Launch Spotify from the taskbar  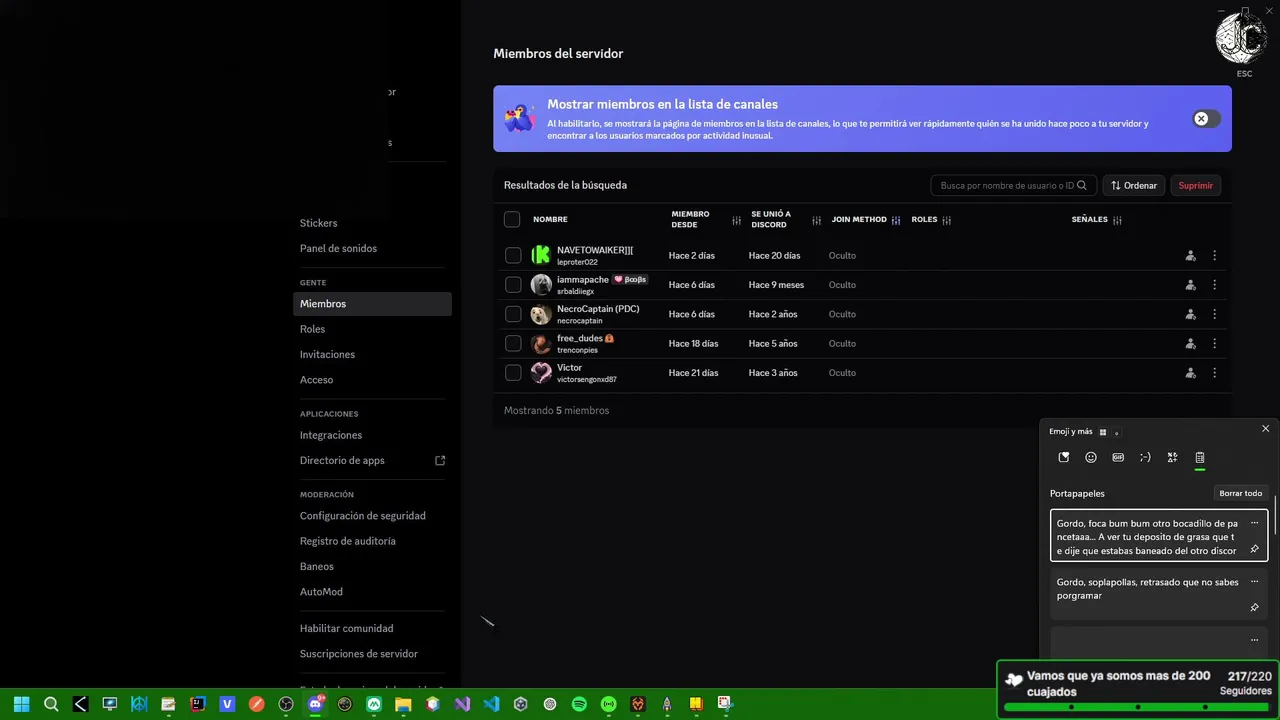579,704
